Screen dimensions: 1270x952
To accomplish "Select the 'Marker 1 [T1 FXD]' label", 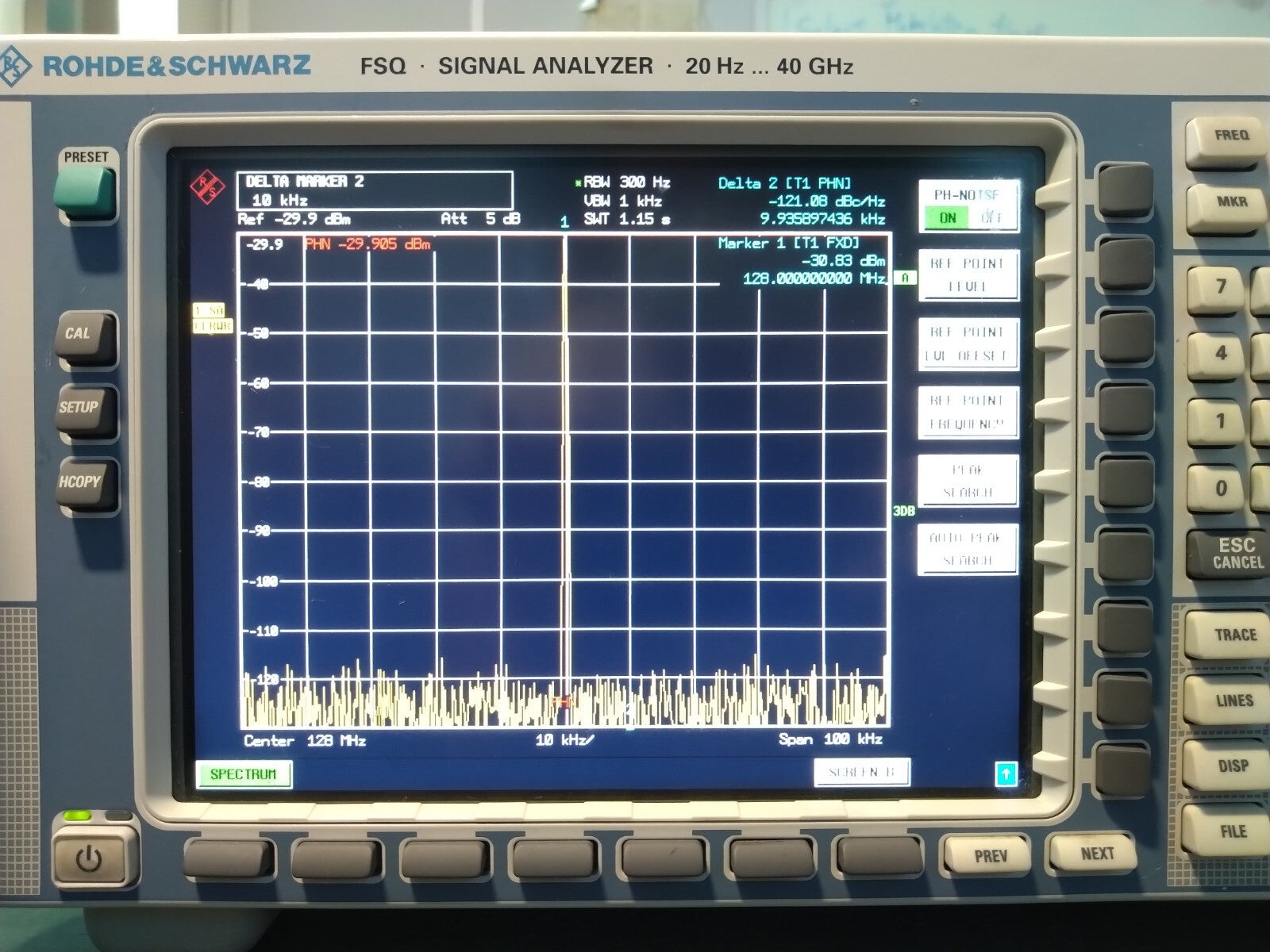I will coord(789,244).
